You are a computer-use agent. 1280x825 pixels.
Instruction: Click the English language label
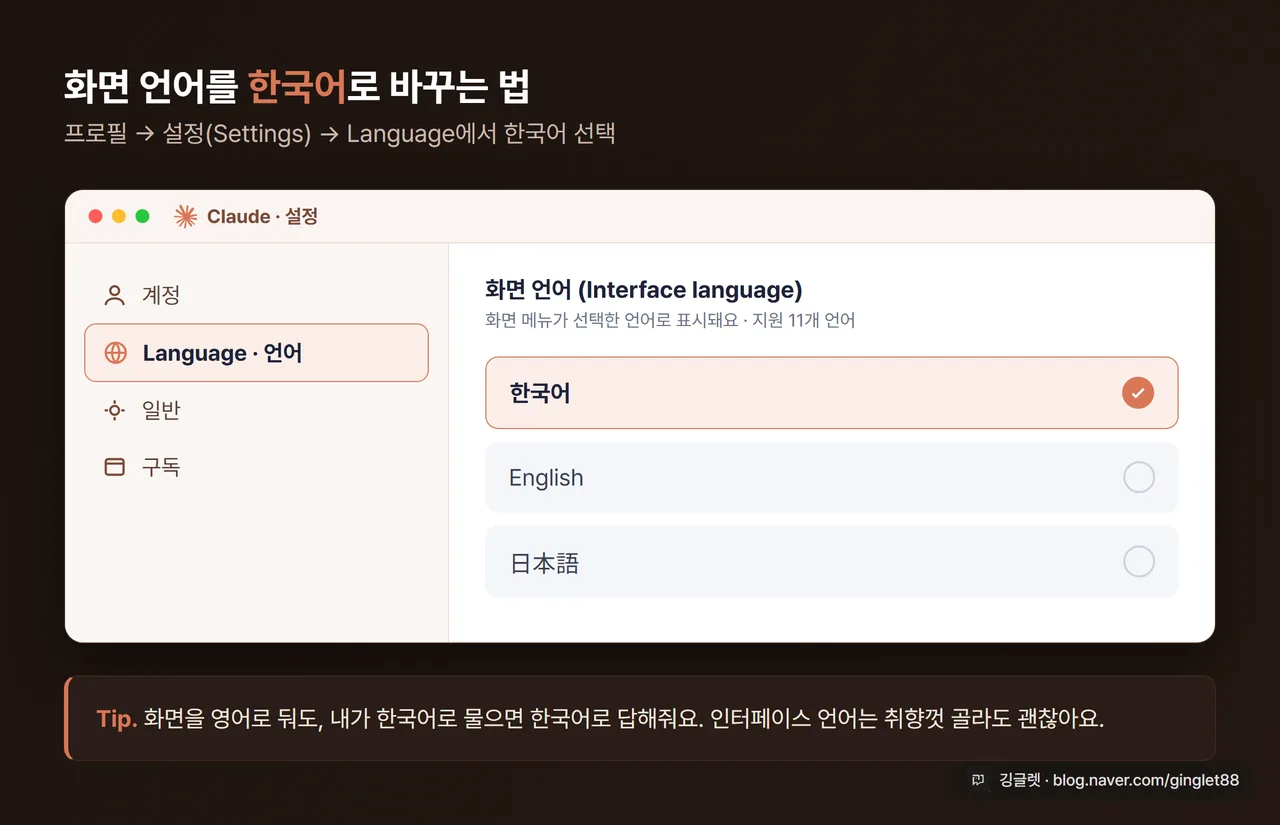[x=546, y=478]
